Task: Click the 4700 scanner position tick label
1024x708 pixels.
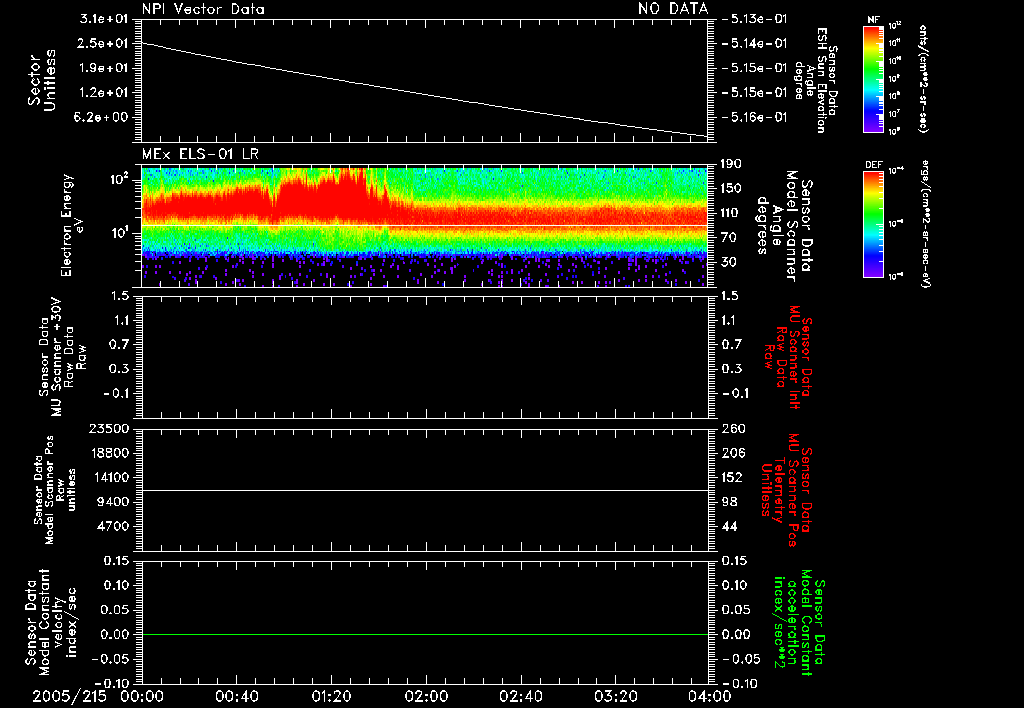Action: click(x=113, y=526)
